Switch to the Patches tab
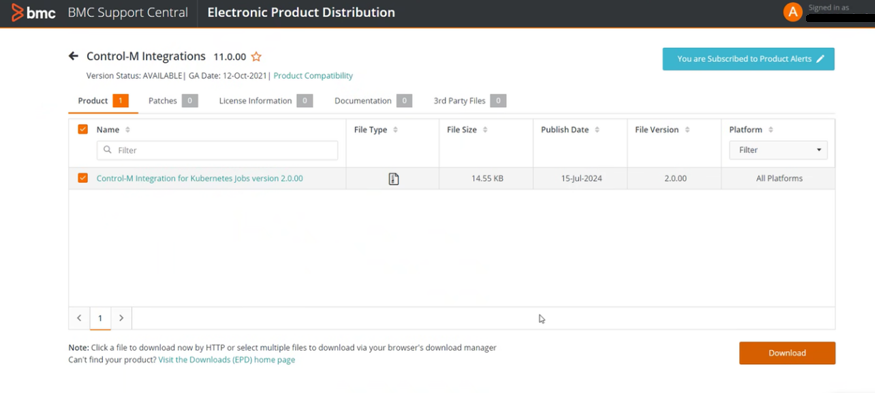Image resolution: width=875 pixels, height=393 pixels. point(173,101)
